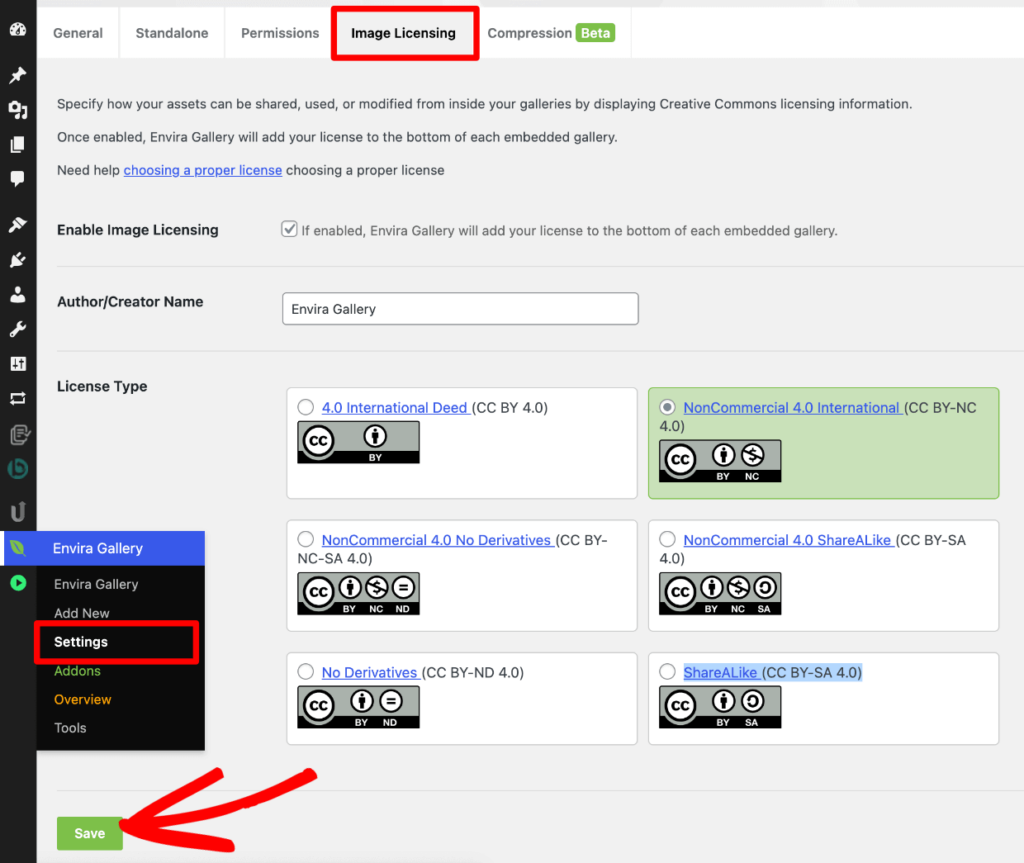Viewport: 1024px width, 863px height.
Task: Open Settings in the Envira submenu
Action: click(81, 642)
